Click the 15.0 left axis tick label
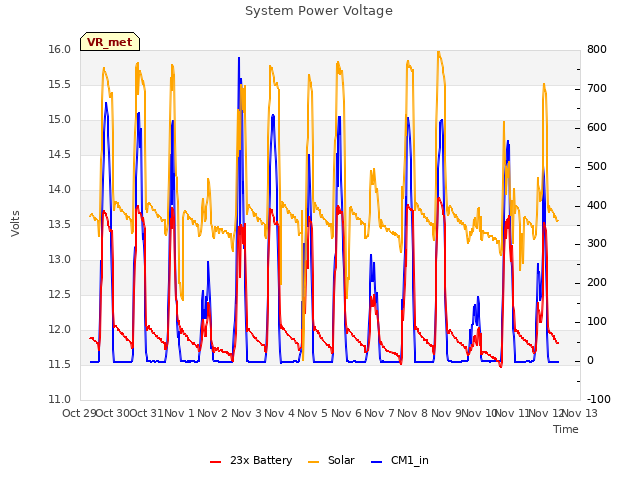 coord(60,120)
